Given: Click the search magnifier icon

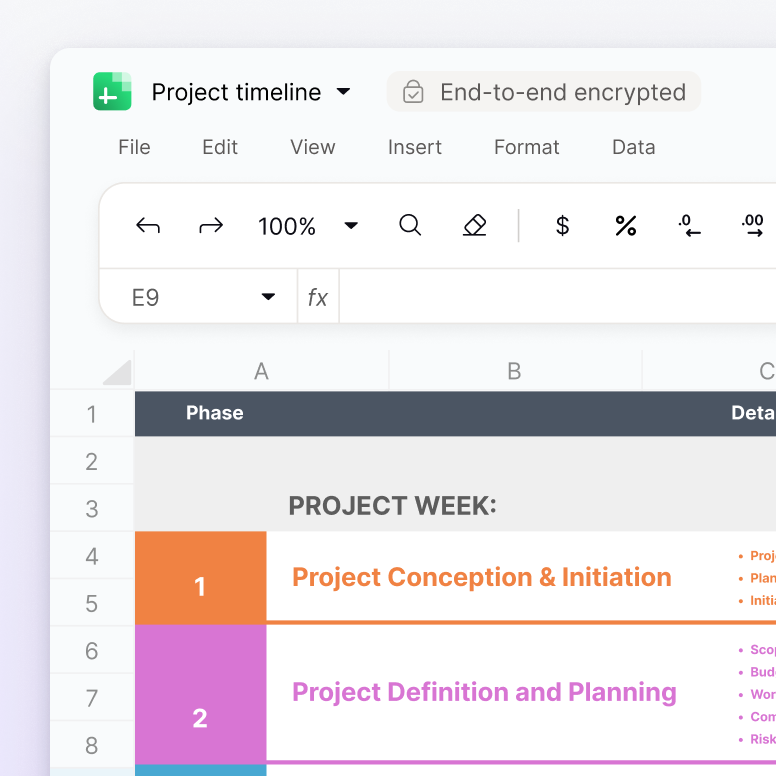Looking at the screenshot, I should [410, 226].
